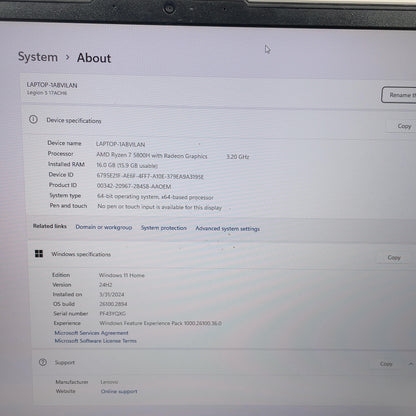416x416 pixels.
Task: Select the 16.0 GB installed RAM value
Action: 127,165
